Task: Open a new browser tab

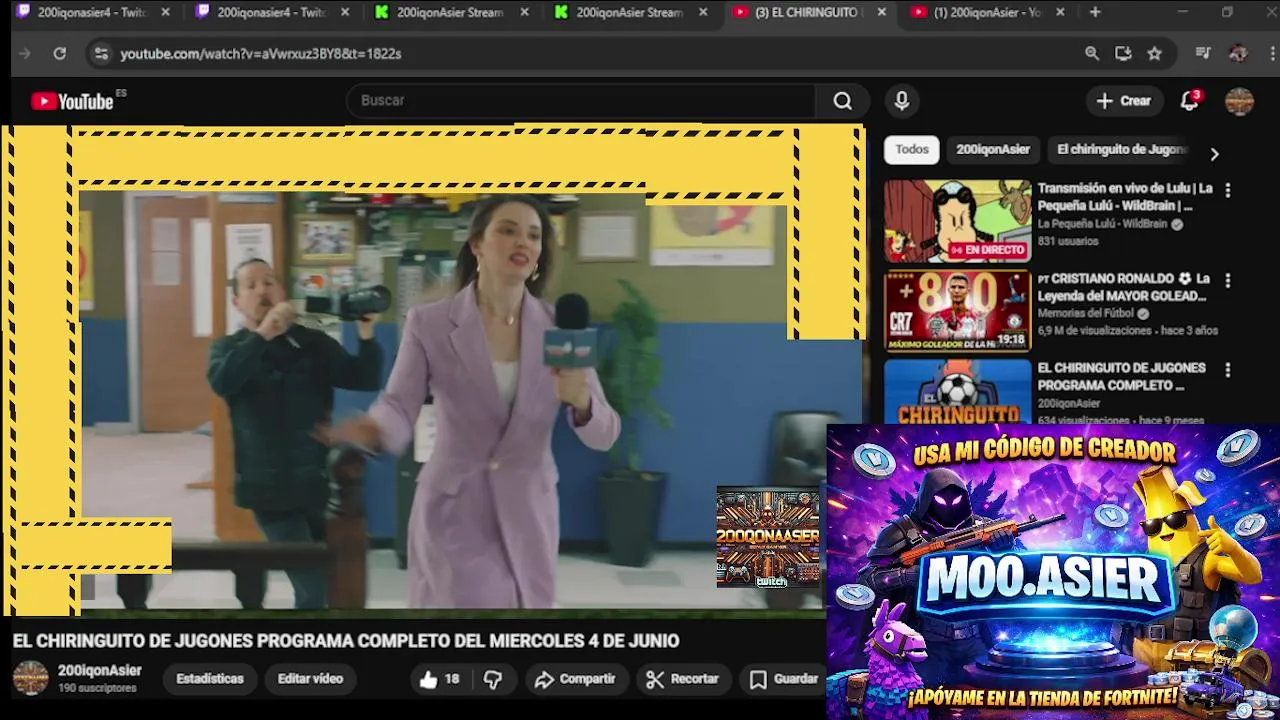Action: [x=1095, y=12]
